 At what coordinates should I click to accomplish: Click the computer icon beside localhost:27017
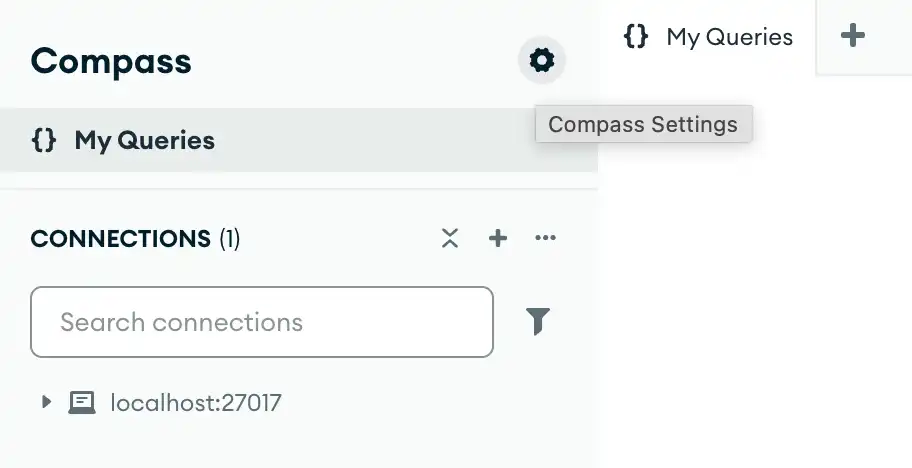coord(82,403)
